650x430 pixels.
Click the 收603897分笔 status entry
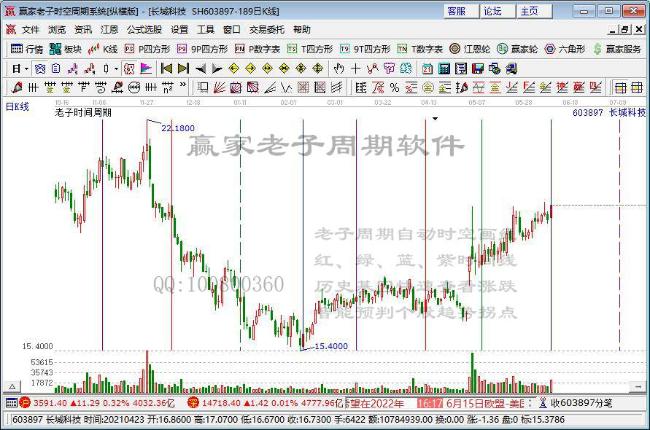pyautogui.click(x=581, y=403)
